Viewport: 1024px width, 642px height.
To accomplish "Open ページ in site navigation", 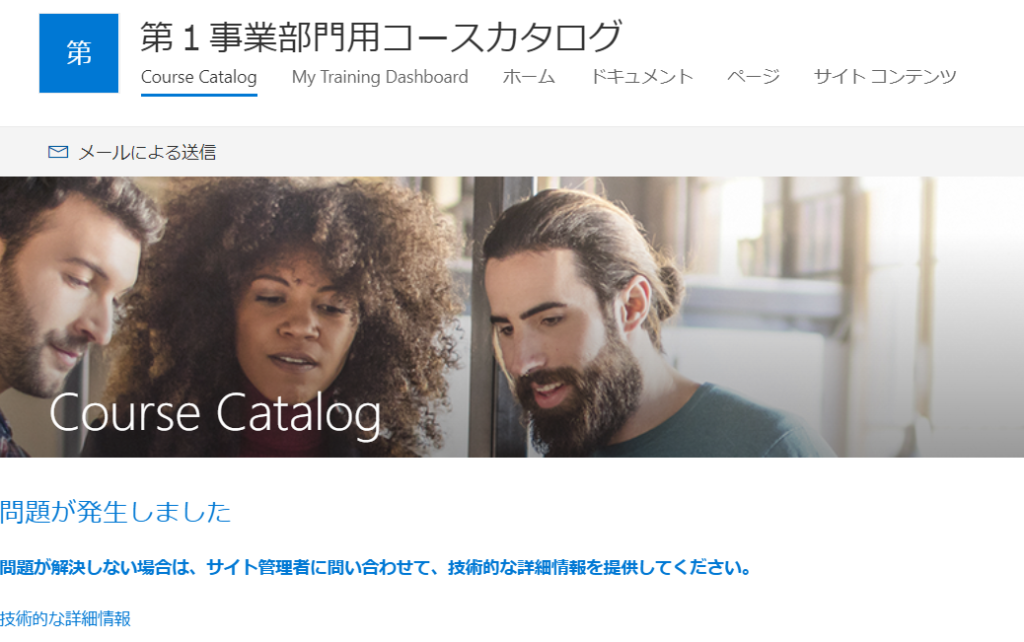I will tap(754, 77).
